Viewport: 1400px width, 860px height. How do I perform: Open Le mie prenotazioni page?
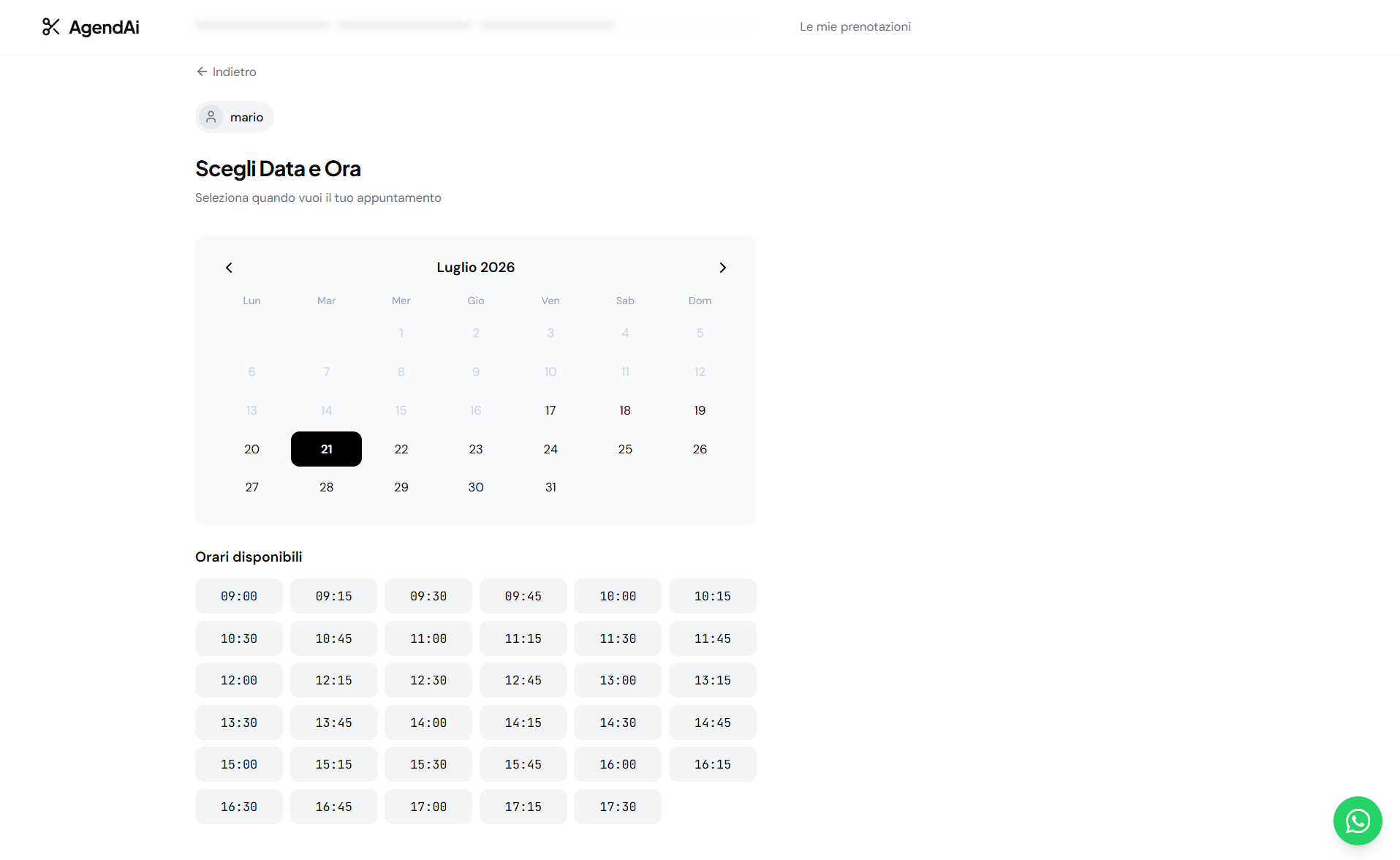855,26
